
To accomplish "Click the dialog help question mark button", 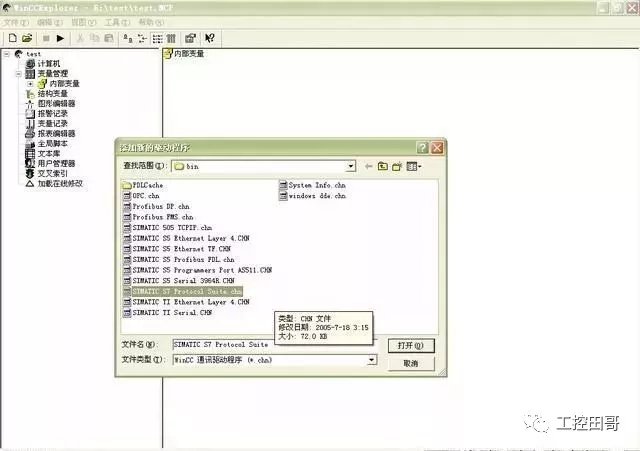I will pyautogui.click(x=422, y=148).
